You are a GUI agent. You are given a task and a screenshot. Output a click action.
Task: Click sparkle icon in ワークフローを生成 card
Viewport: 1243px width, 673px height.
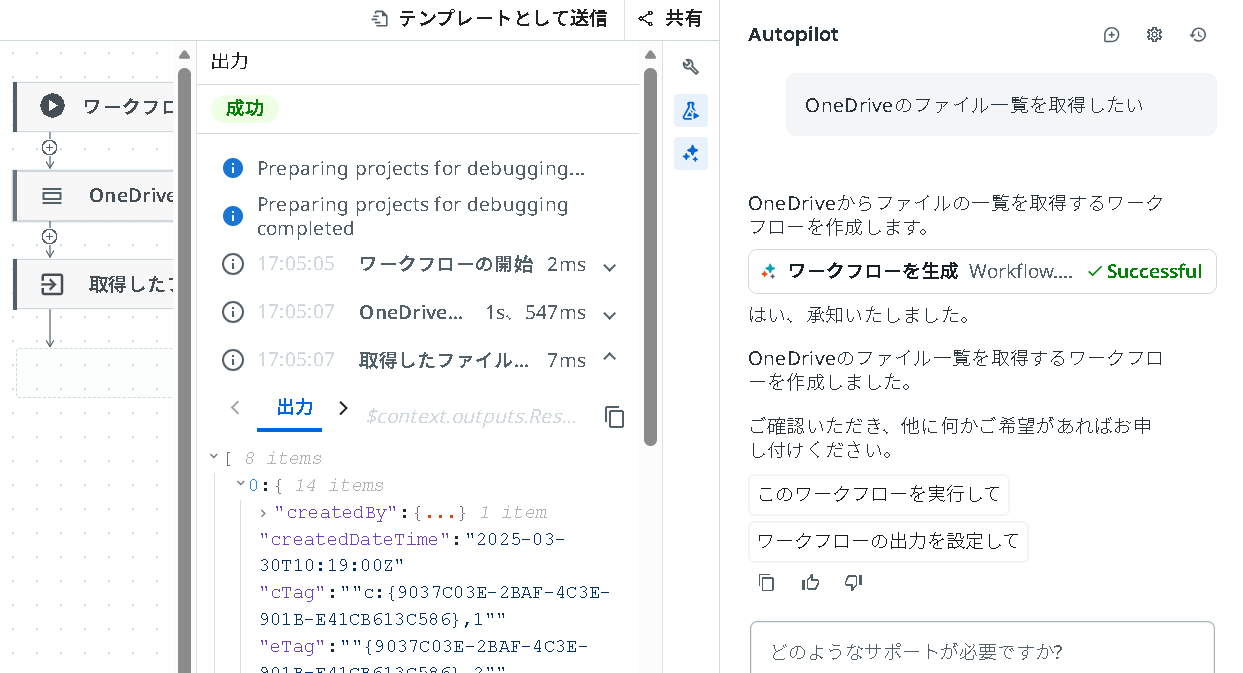pos(768,271)
